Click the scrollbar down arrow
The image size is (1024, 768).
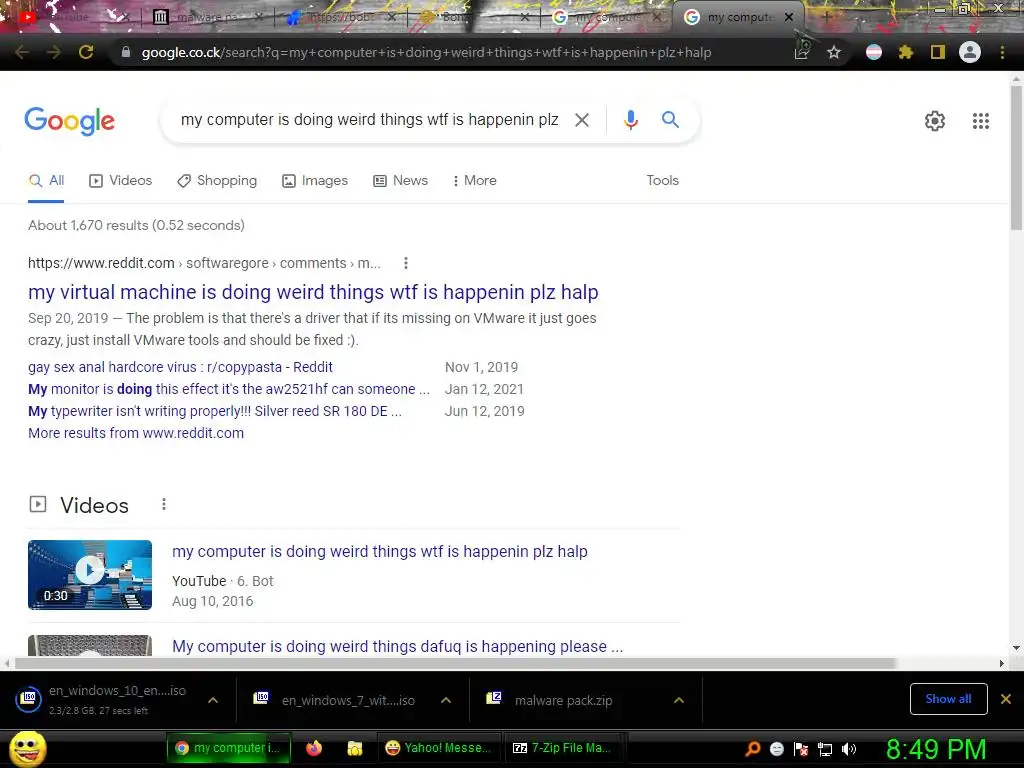coord(1016,648)
